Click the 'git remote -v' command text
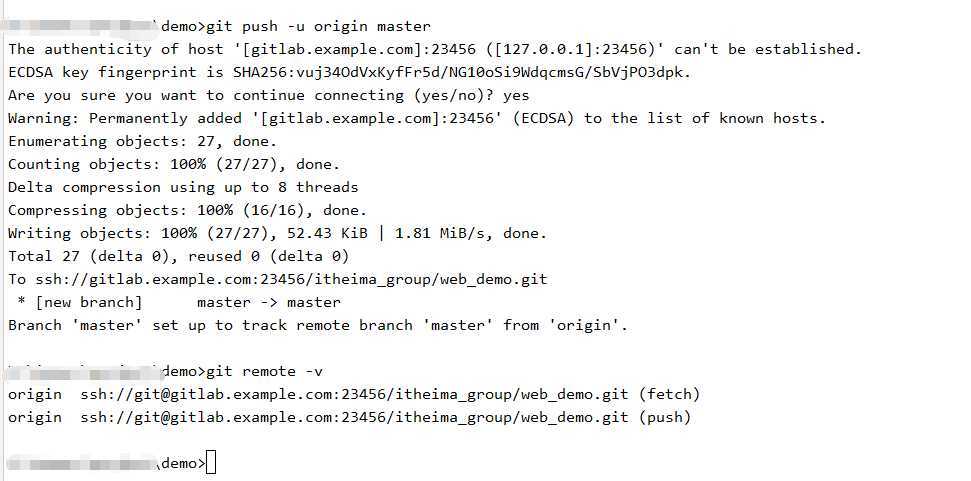971x481 pixels. (264, 371)
